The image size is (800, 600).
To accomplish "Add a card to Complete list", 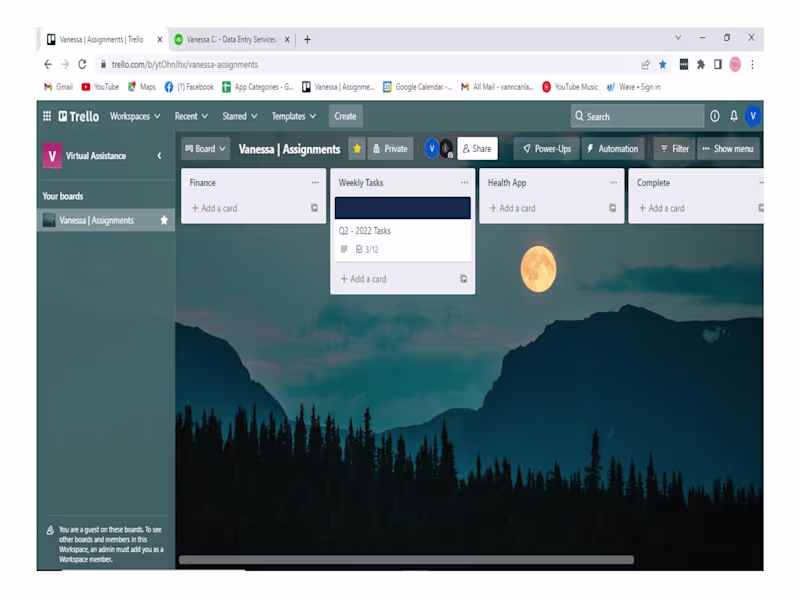I will (x=662, y=208).
